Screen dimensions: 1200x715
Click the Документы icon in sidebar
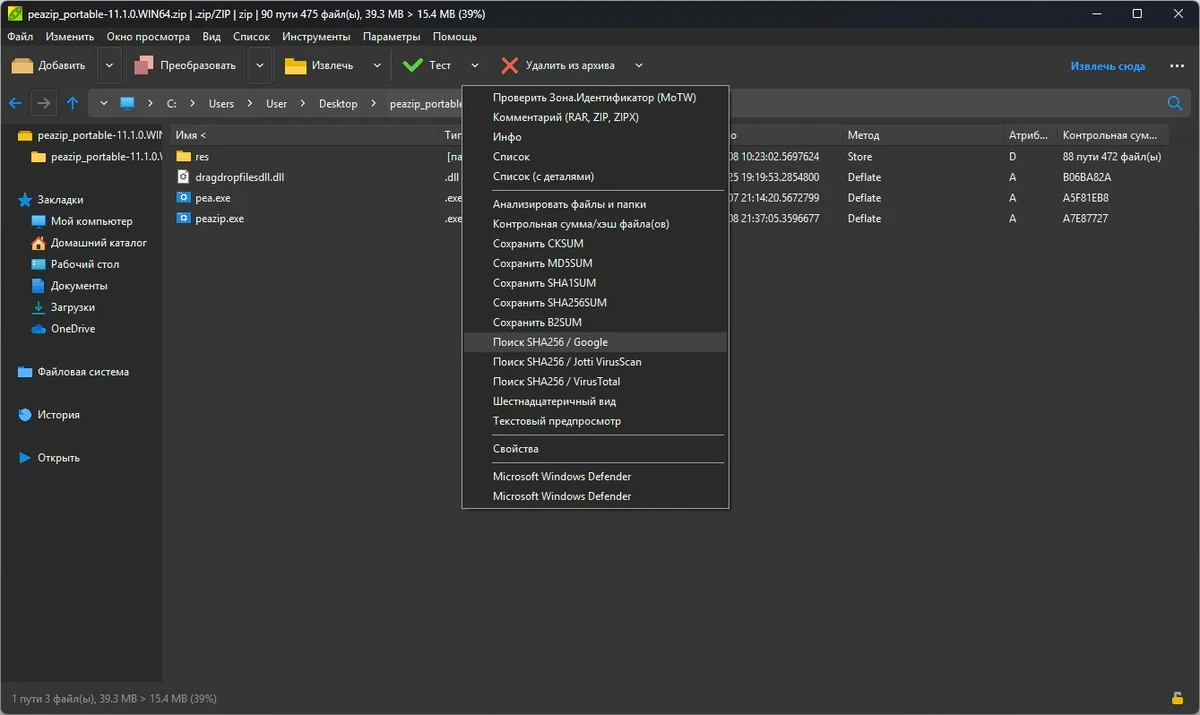tap(39, 286)
